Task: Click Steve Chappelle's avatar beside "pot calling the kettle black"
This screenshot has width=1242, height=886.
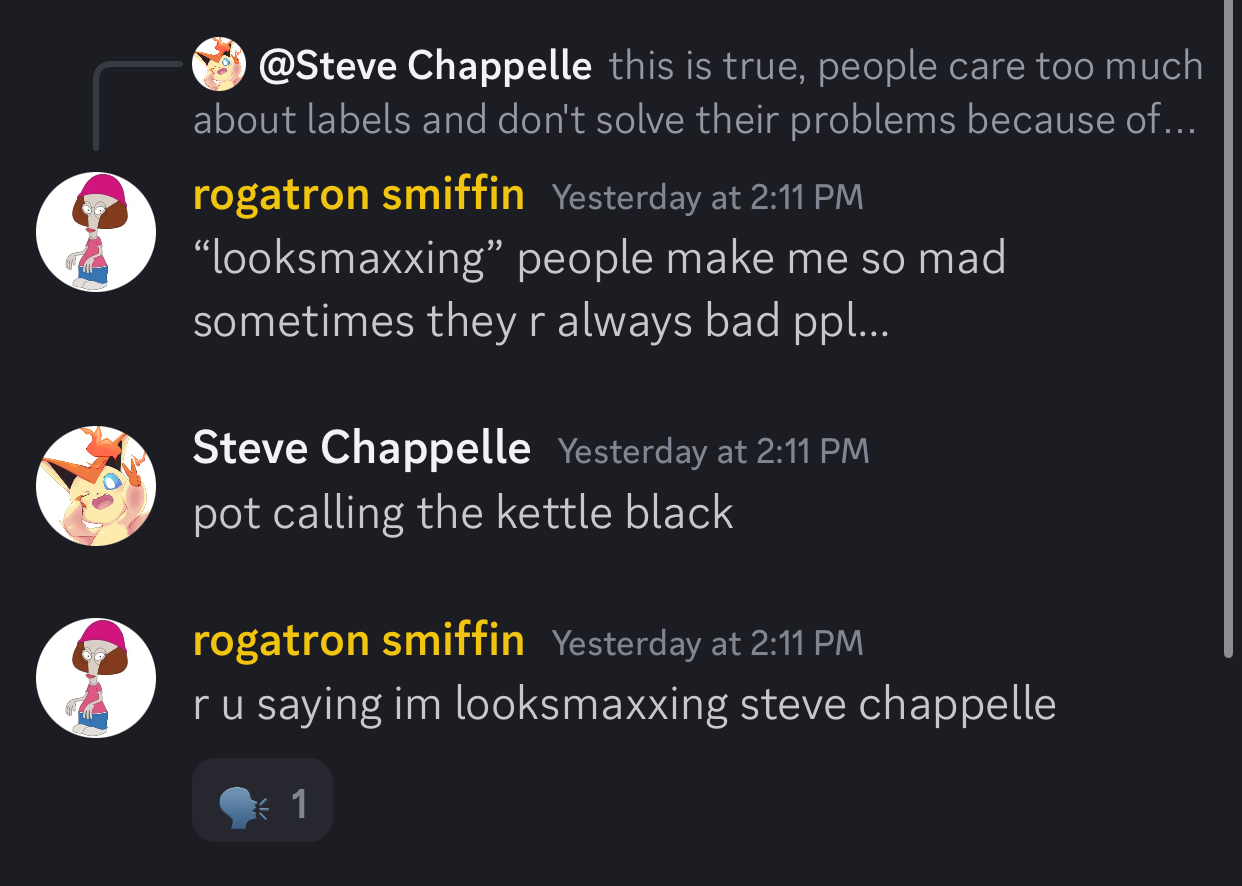Action: pos(96,486)
